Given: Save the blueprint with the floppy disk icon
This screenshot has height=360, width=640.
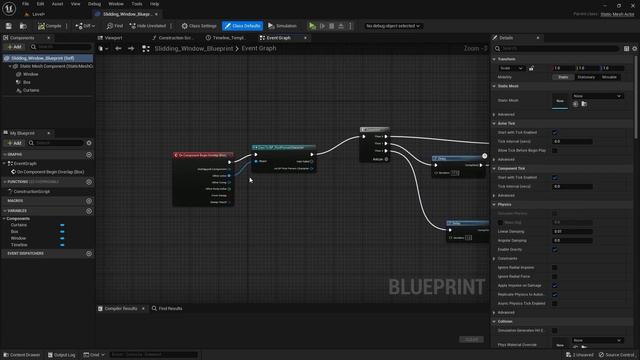Looking at the screenshot, I should coord(9,26).
